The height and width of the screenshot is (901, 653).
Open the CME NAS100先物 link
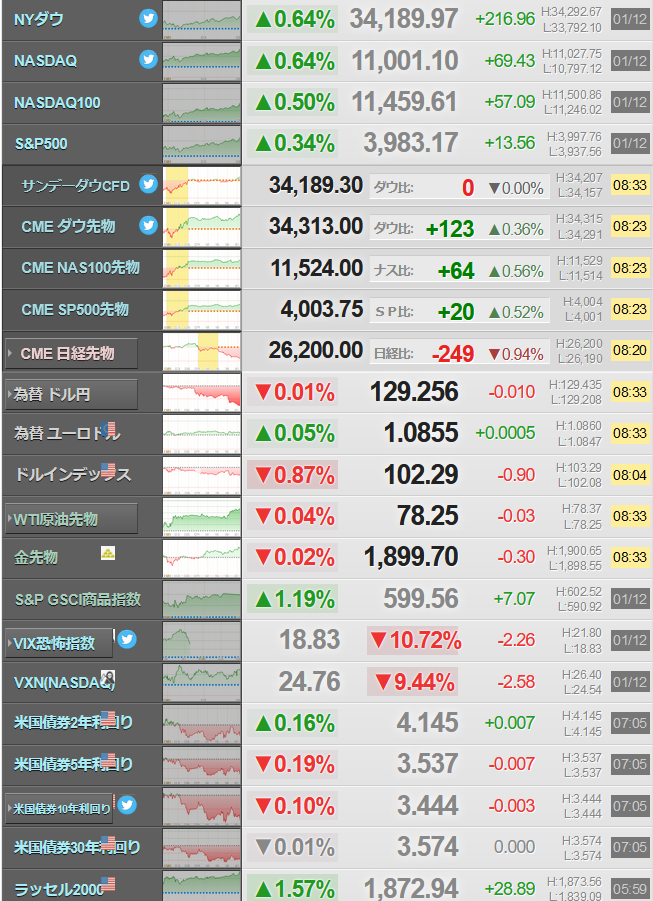80,268
